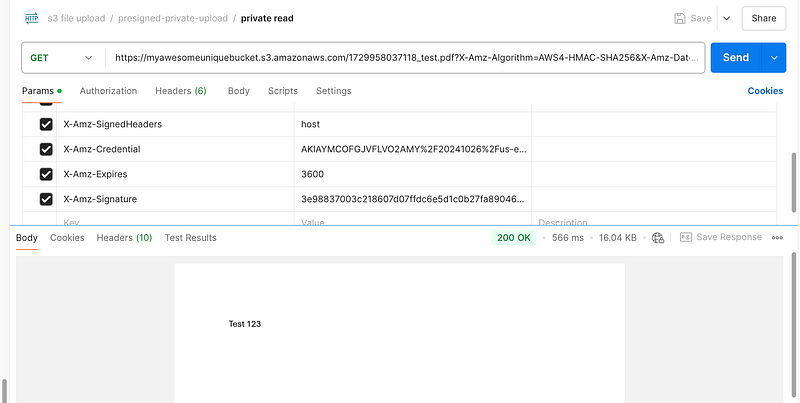Click the Share button
Viewport: 800px width, 403px height.
point(764,18)
